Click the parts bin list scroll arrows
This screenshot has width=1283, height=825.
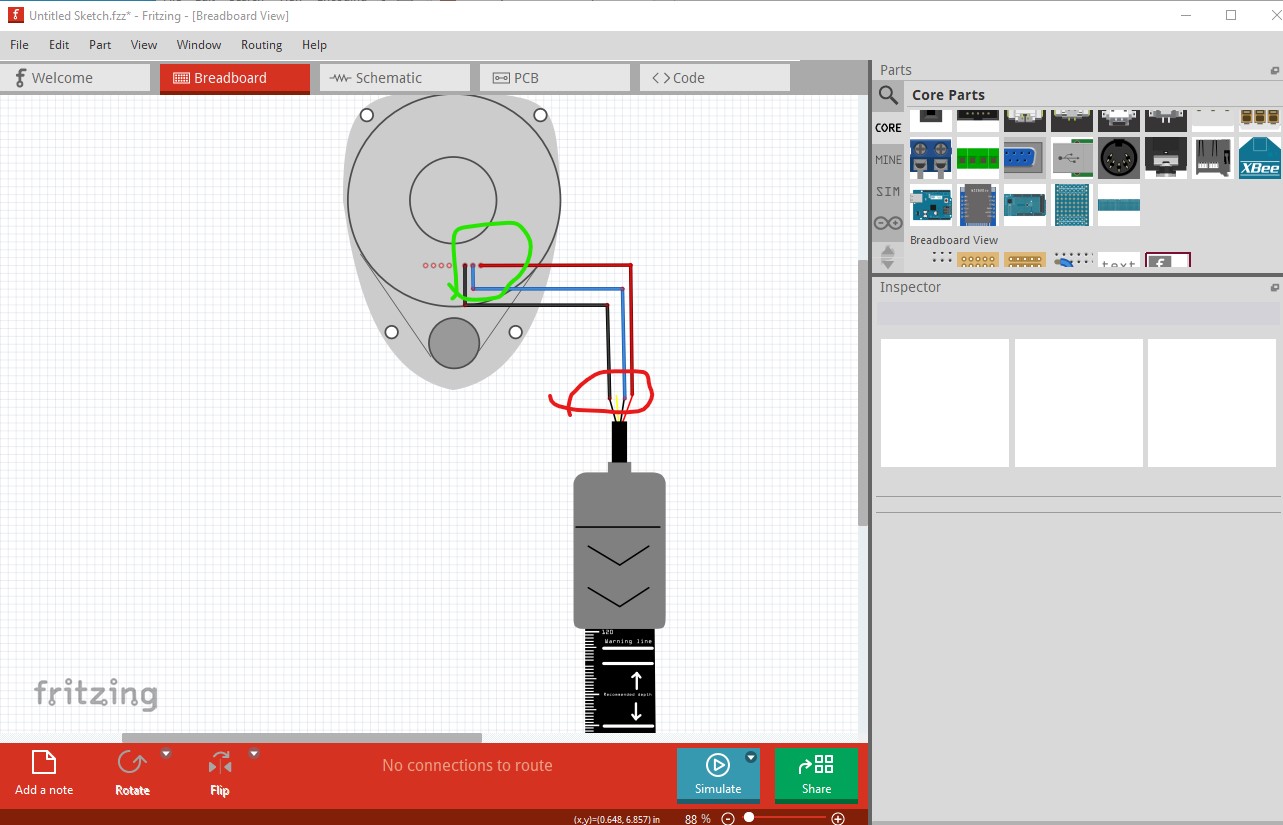click(x=888, y=256)
